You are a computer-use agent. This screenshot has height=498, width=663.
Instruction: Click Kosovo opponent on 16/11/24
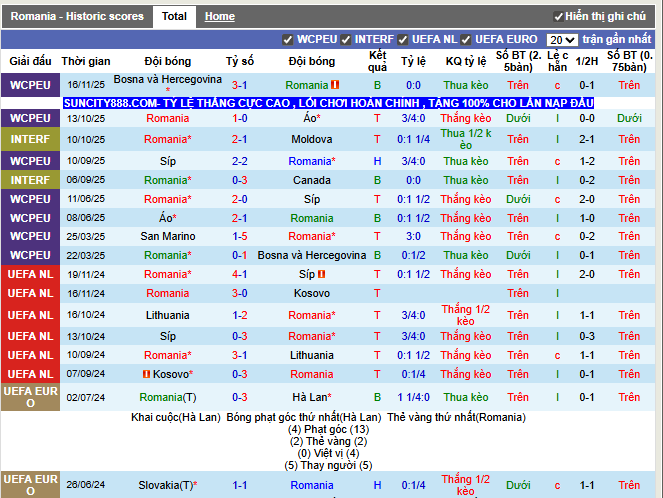click(x=312, y=293)
